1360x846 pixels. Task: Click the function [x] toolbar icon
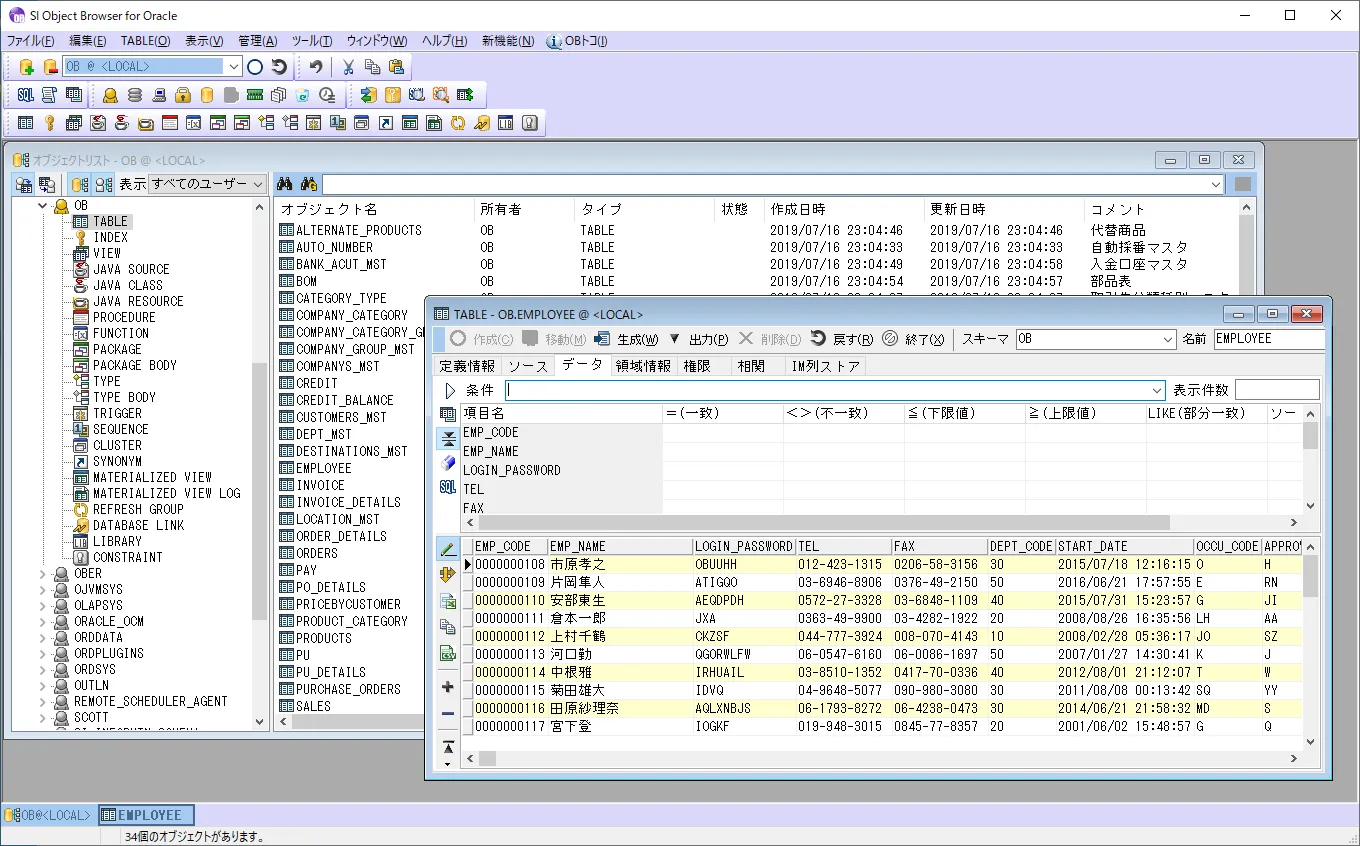[x=193, y=123]
